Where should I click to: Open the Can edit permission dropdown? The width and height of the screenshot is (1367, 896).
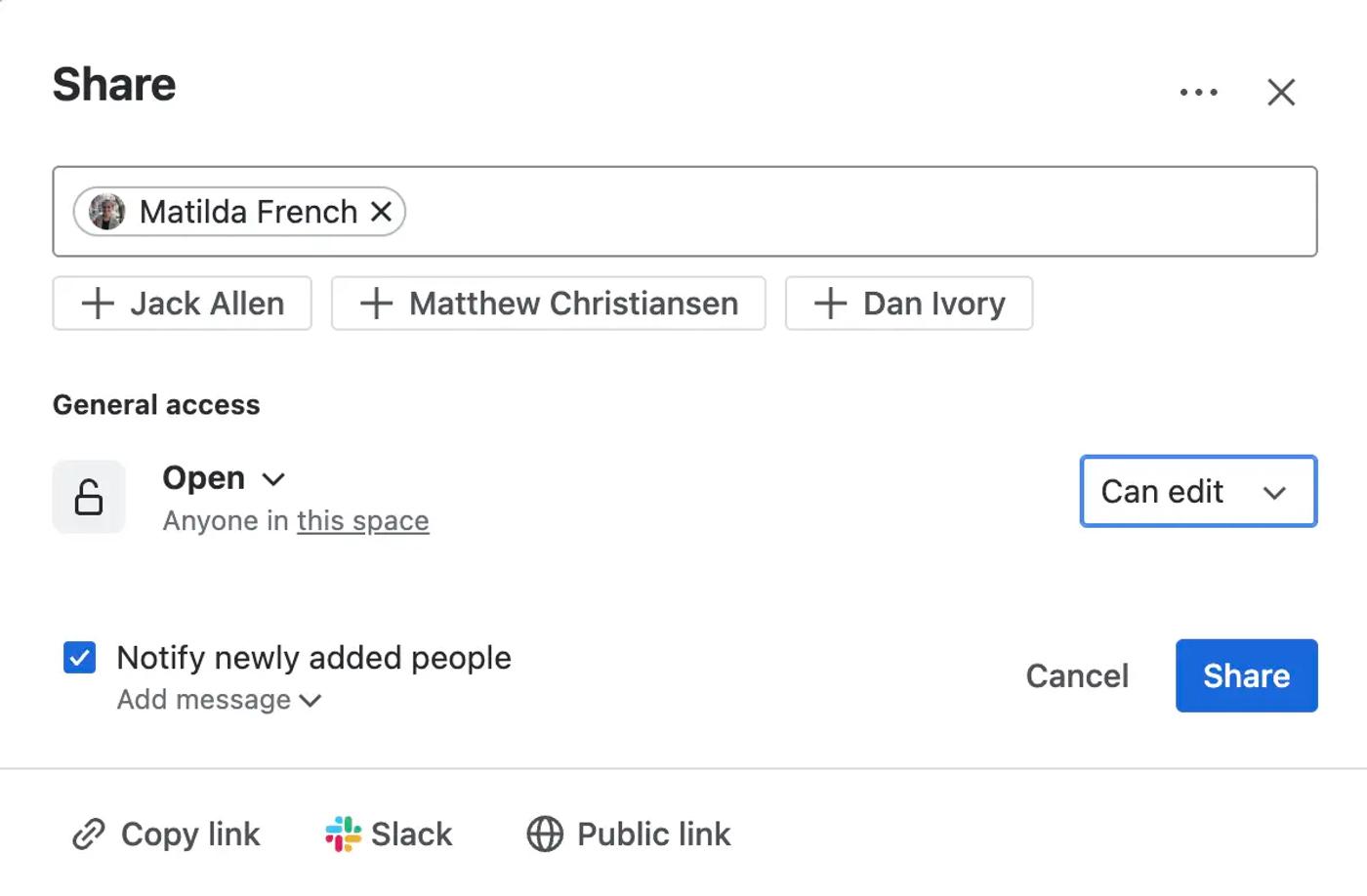pos(1198,491)
